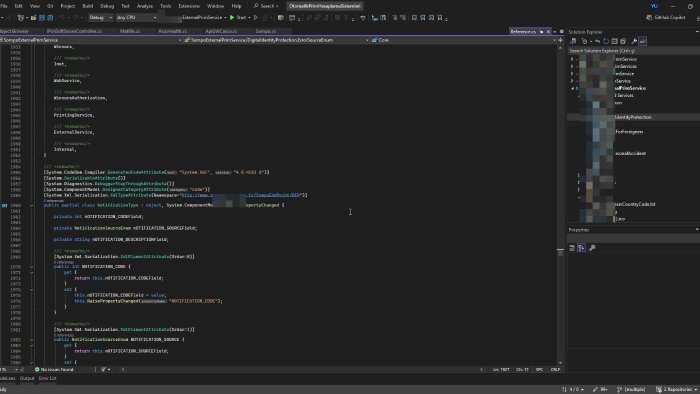
Task: Click the YU account badge
Action: pyautogui.click(x=654, y=6)
